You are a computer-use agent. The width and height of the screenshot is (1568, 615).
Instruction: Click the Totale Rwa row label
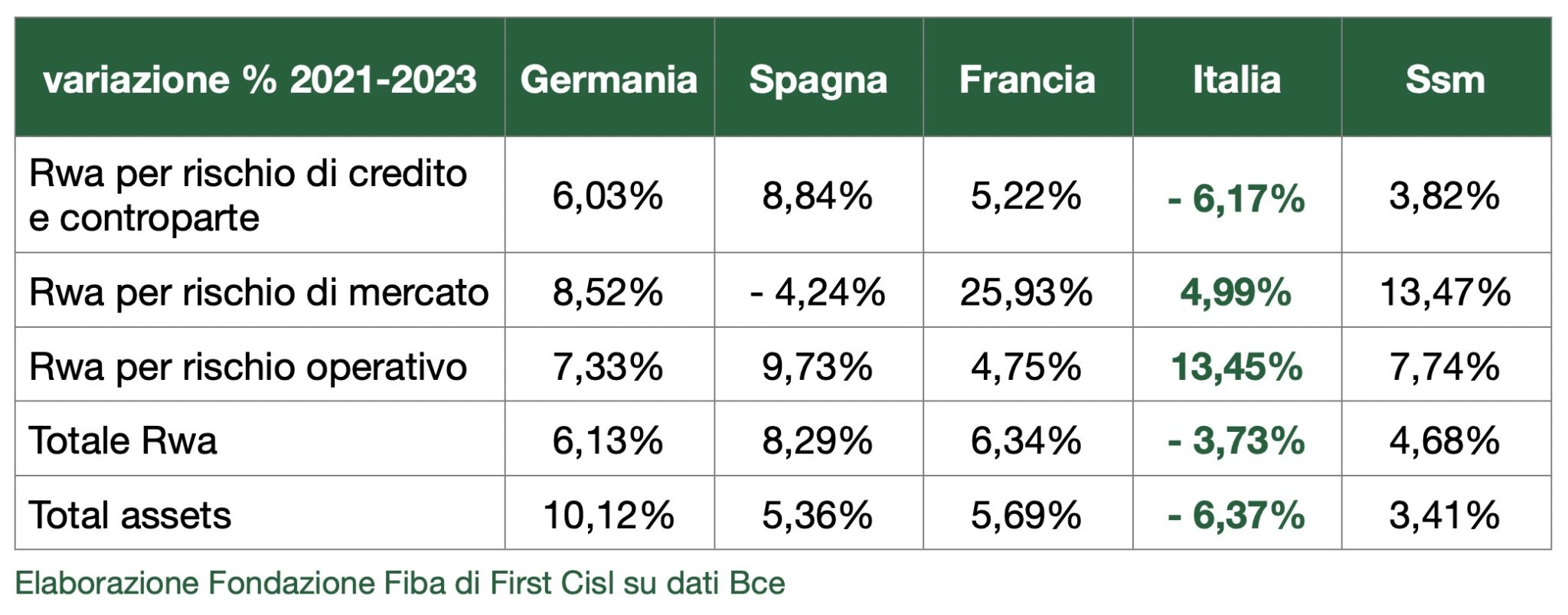[x=123, y=440]
